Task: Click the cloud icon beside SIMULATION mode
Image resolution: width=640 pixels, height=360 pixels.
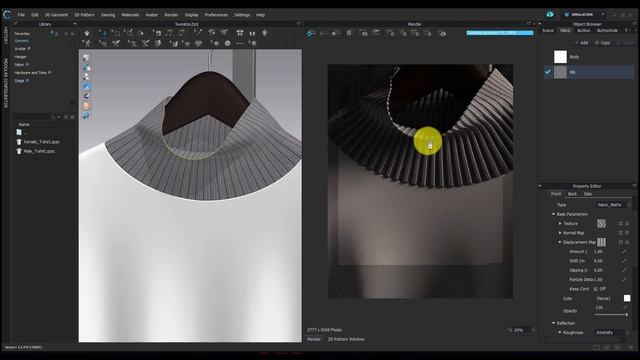Action: click(x=550, y=14)
